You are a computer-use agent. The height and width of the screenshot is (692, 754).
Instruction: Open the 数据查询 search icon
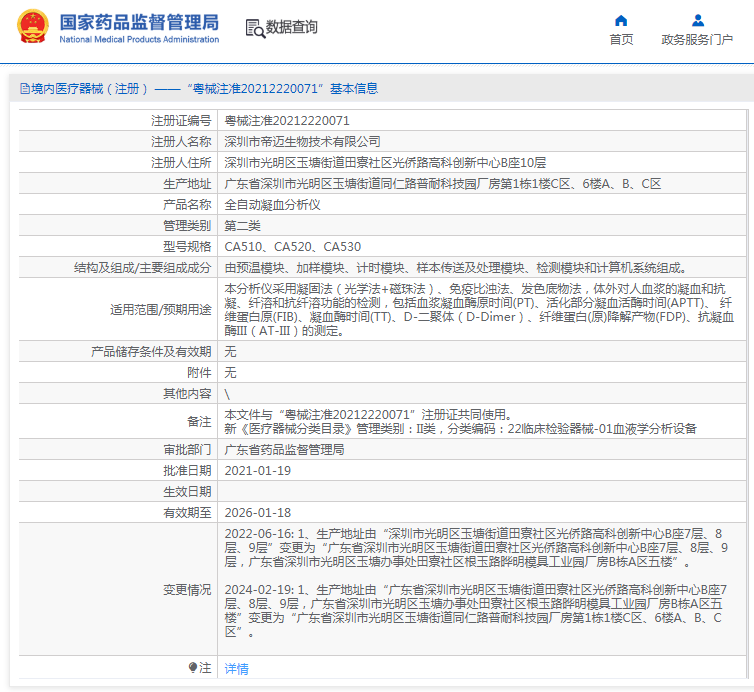coord(255,28)
